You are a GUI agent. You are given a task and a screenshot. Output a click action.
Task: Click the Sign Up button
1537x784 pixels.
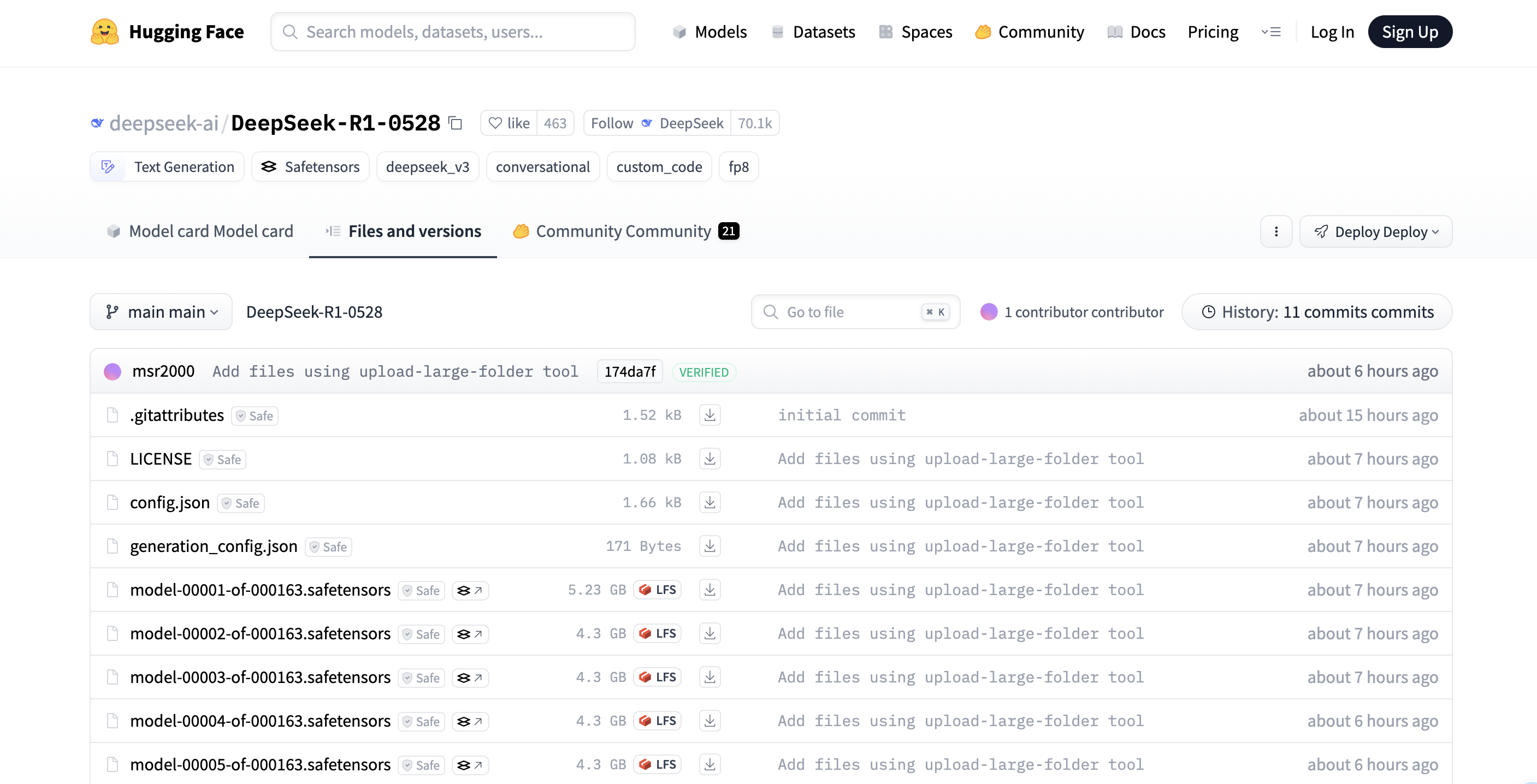click(x=1409, y=32)
